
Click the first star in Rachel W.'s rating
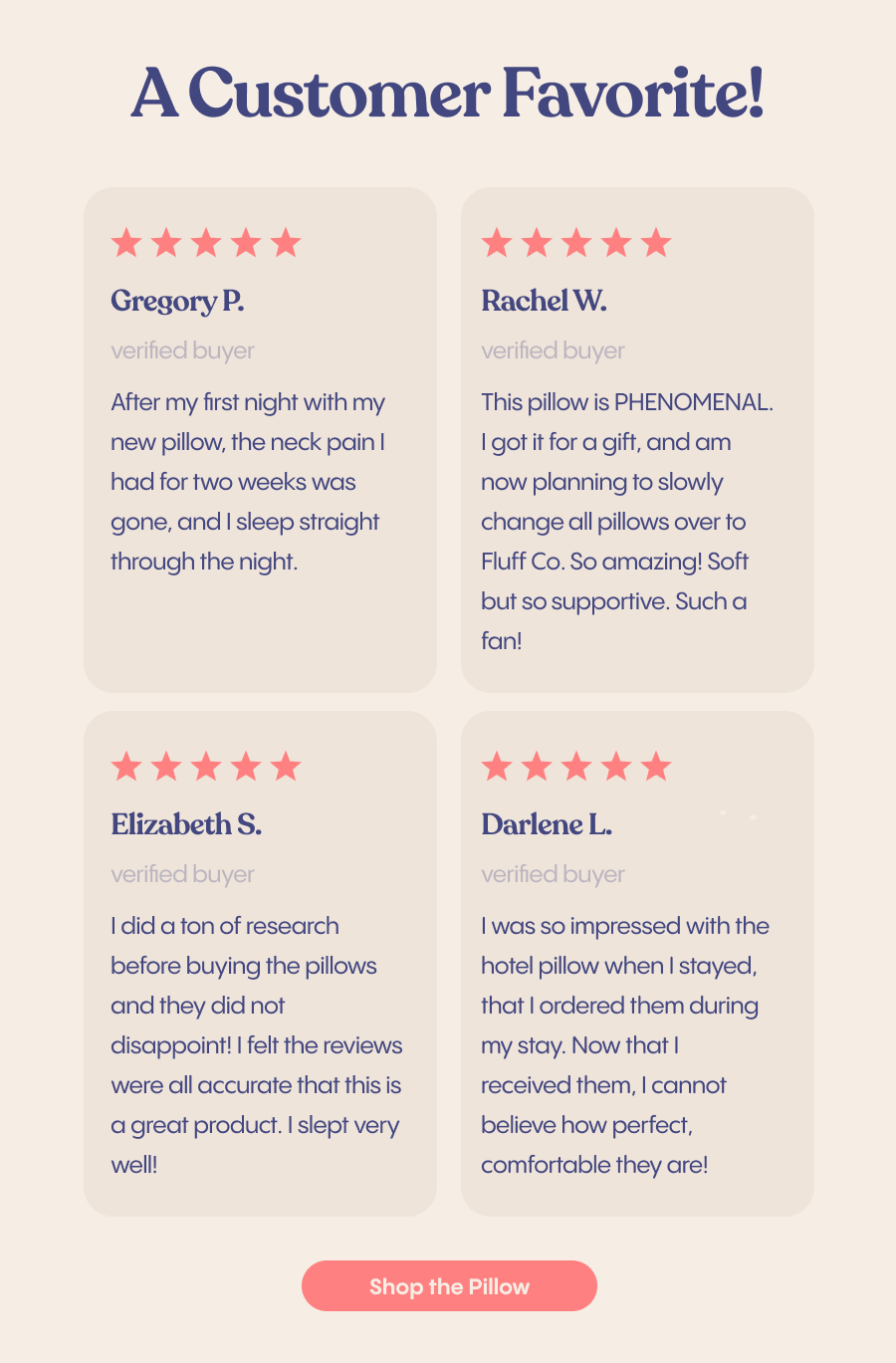point(497,242)
